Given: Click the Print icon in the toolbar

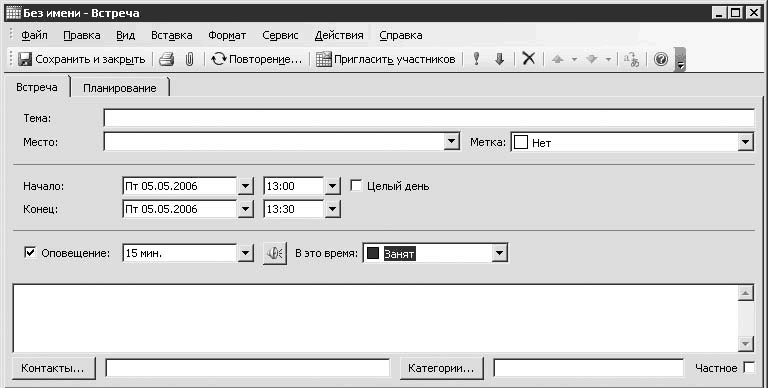Looking at the screenshot, I should coord(167,59).
